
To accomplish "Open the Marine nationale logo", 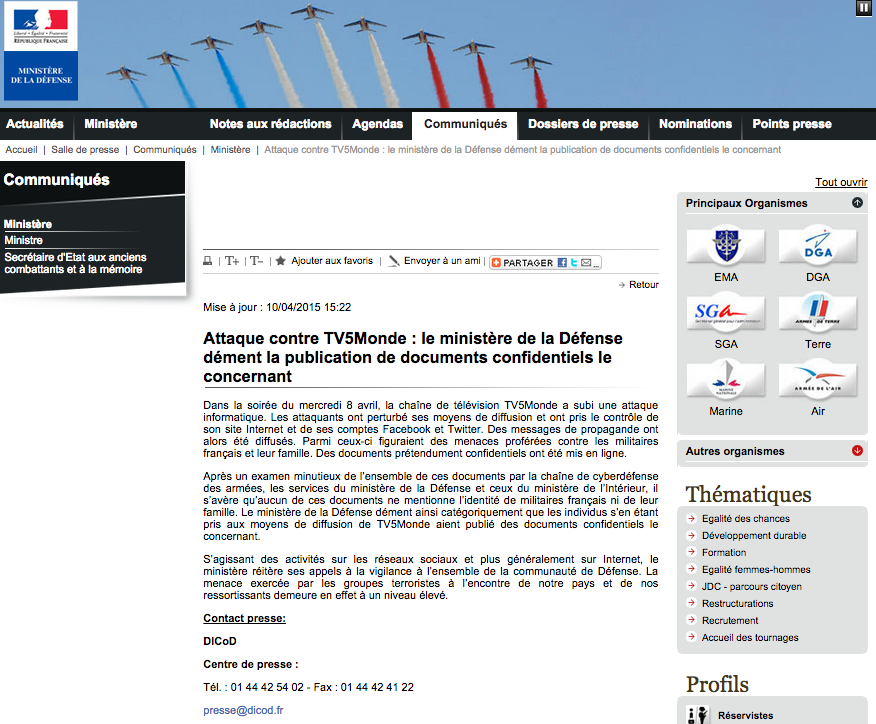I will click(x=726, y=379).
